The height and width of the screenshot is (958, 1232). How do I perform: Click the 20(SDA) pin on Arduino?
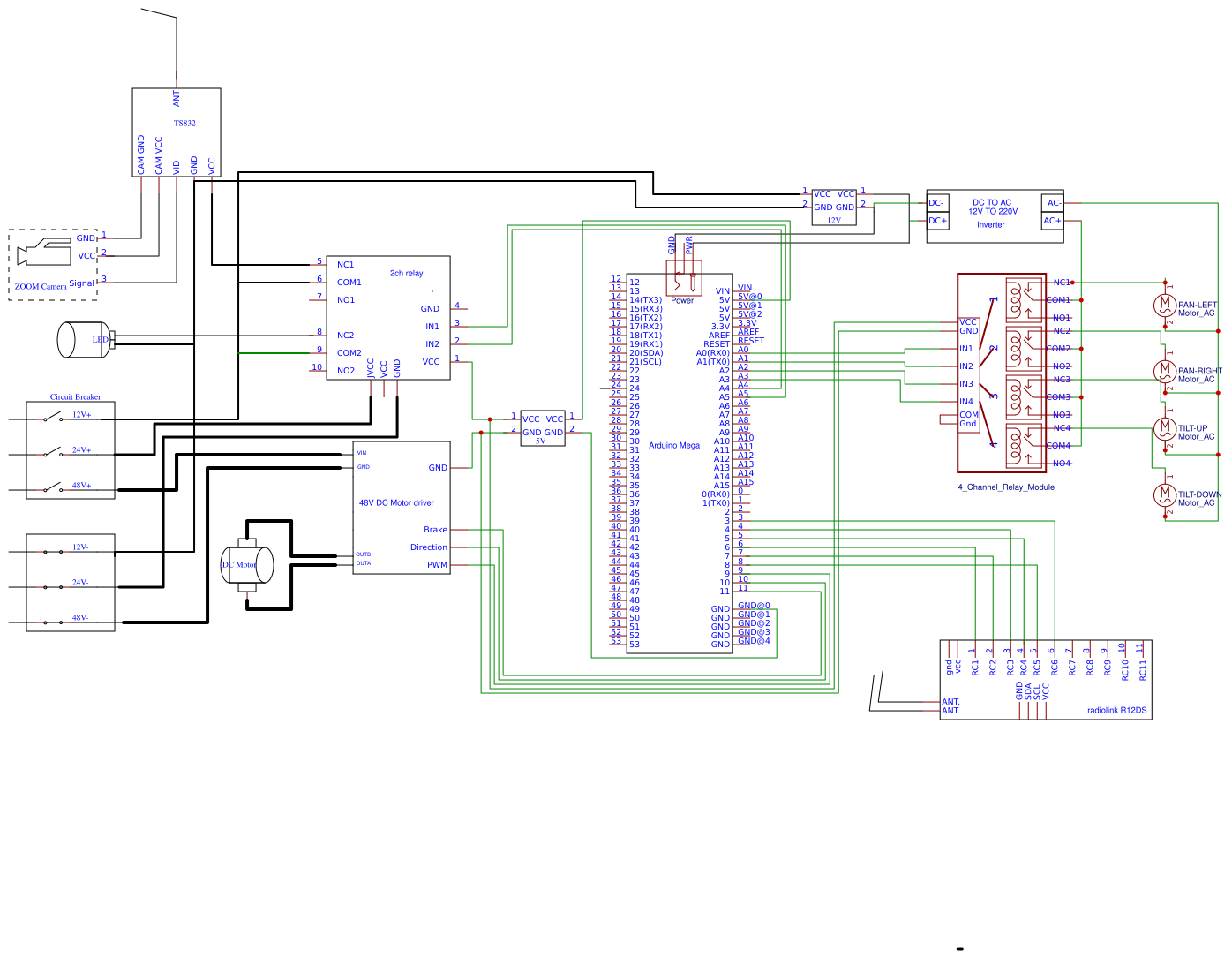pos(646,353)
